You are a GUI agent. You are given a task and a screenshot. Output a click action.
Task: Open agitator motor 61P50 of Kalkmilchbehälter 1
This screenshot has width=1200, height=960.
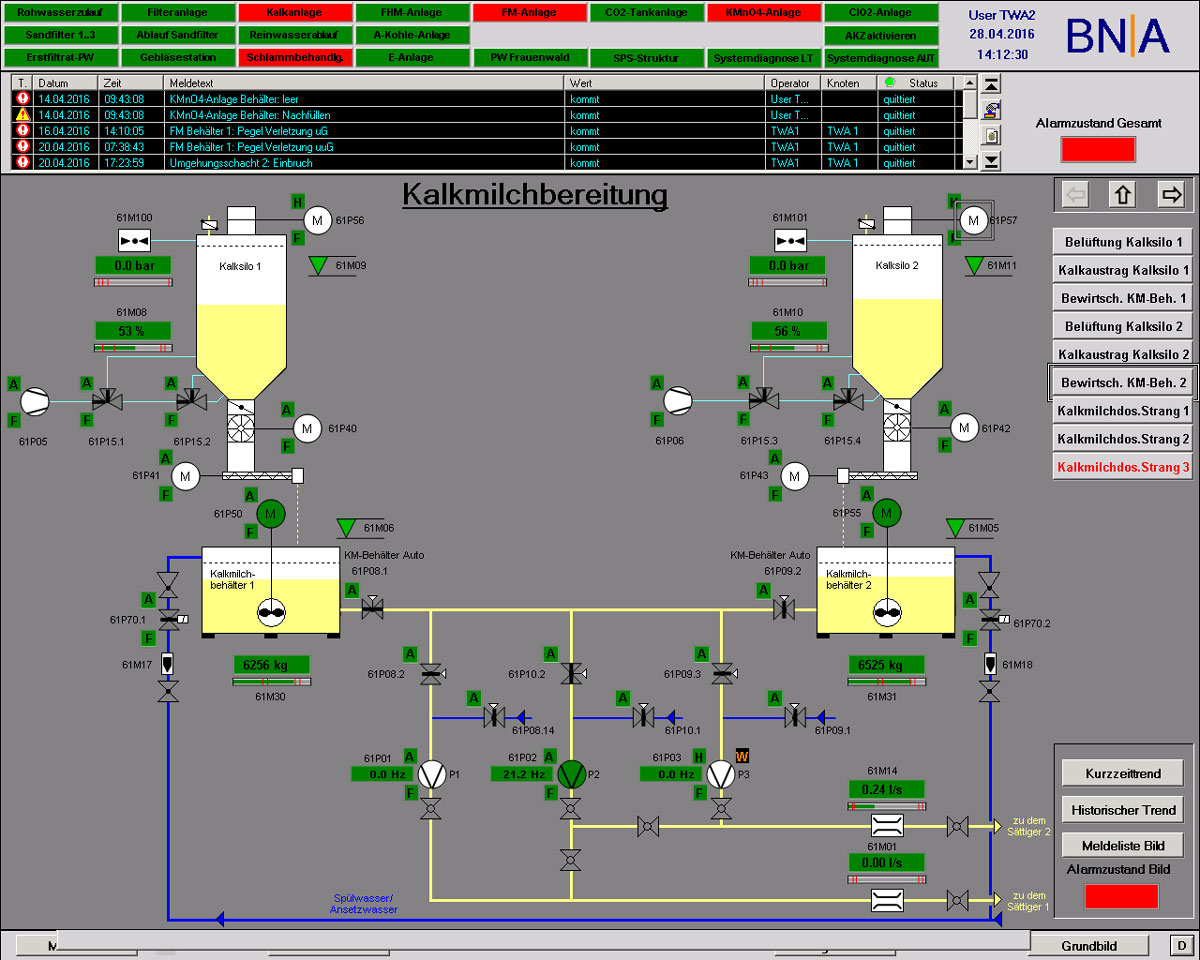tap(271, 514)
